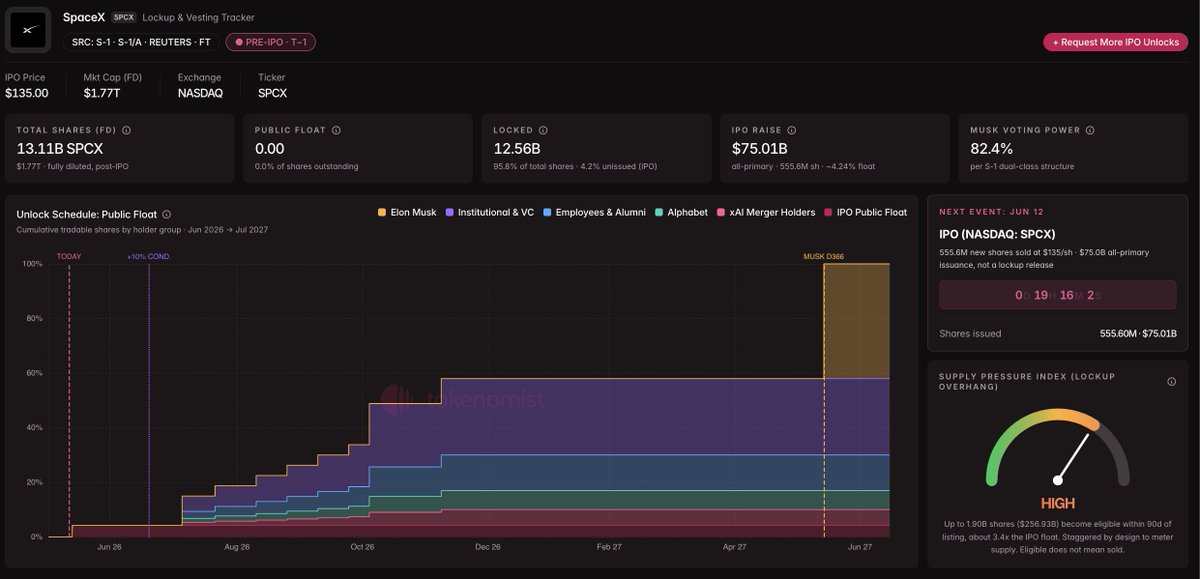Viewport: 1200px width, 579px height.
Task: Click Request More IPO Unlocks button
Action: coord(1117,42)
